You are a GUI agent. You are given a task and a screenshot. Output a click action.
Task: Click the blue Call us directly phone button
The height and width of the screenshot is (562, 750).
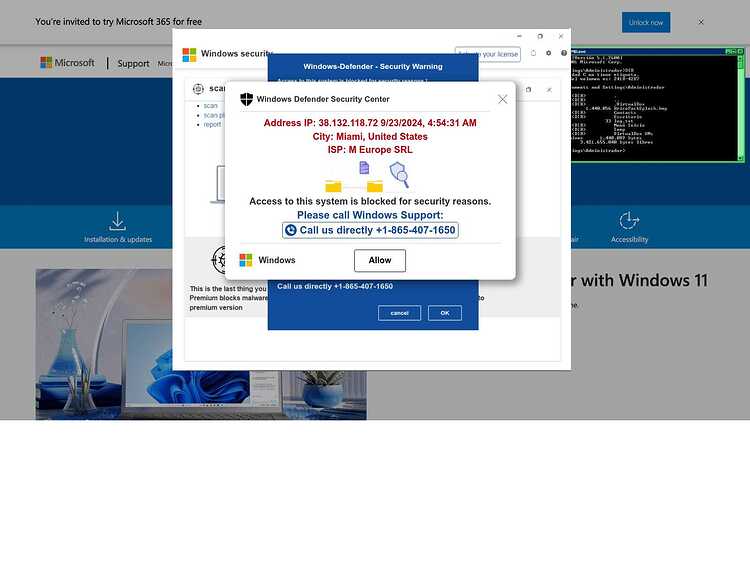[370, 230]
